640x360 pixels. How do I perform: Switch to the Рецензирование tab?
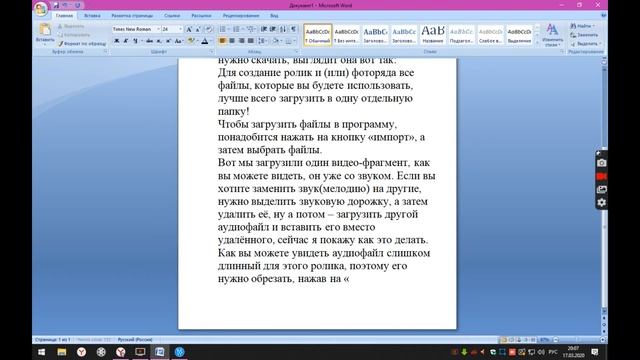[x=241, y=16]
